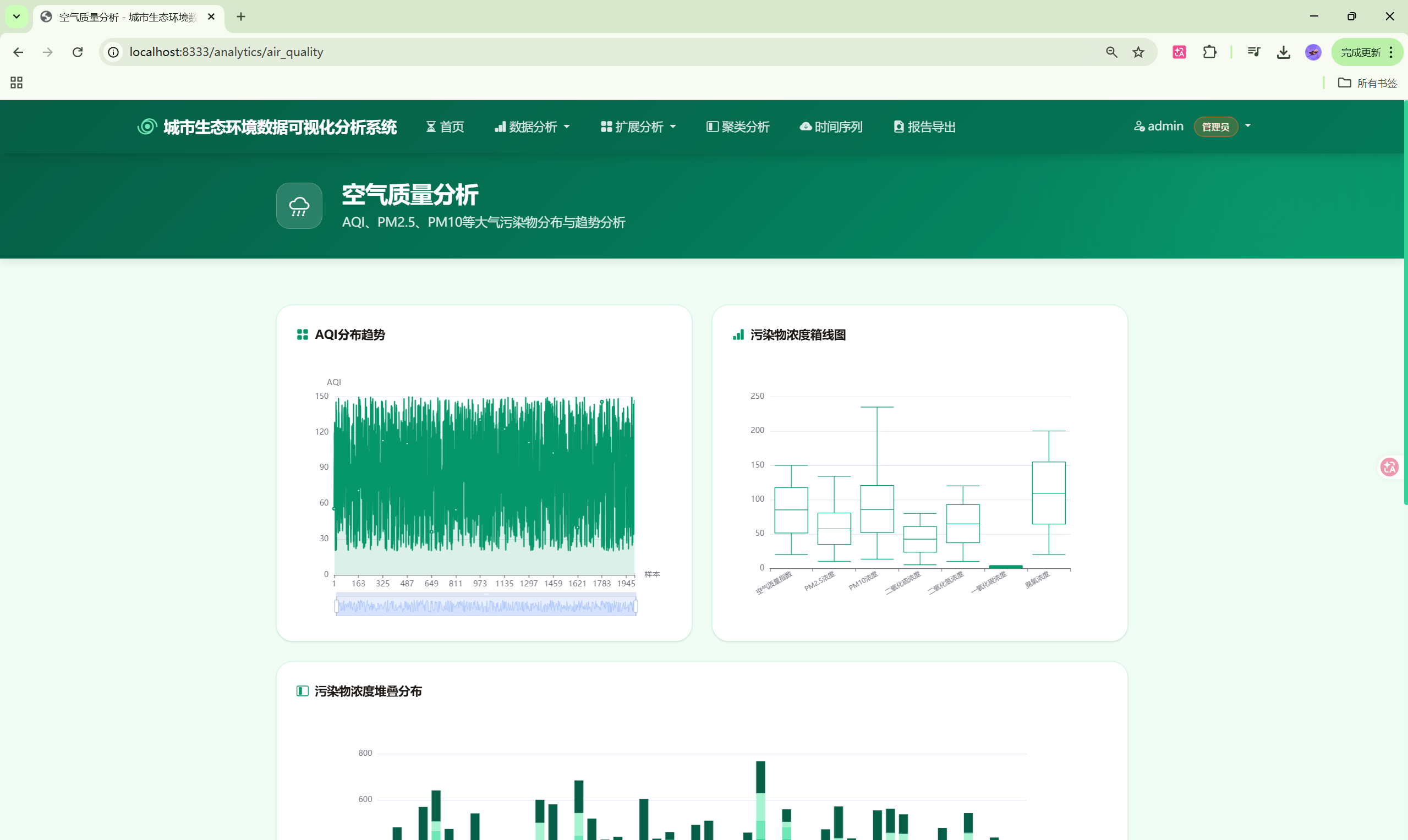1408x840 pixels.
Task: Click the 城市生态环境数据可视化分析系统 title link
Action: 280,127
